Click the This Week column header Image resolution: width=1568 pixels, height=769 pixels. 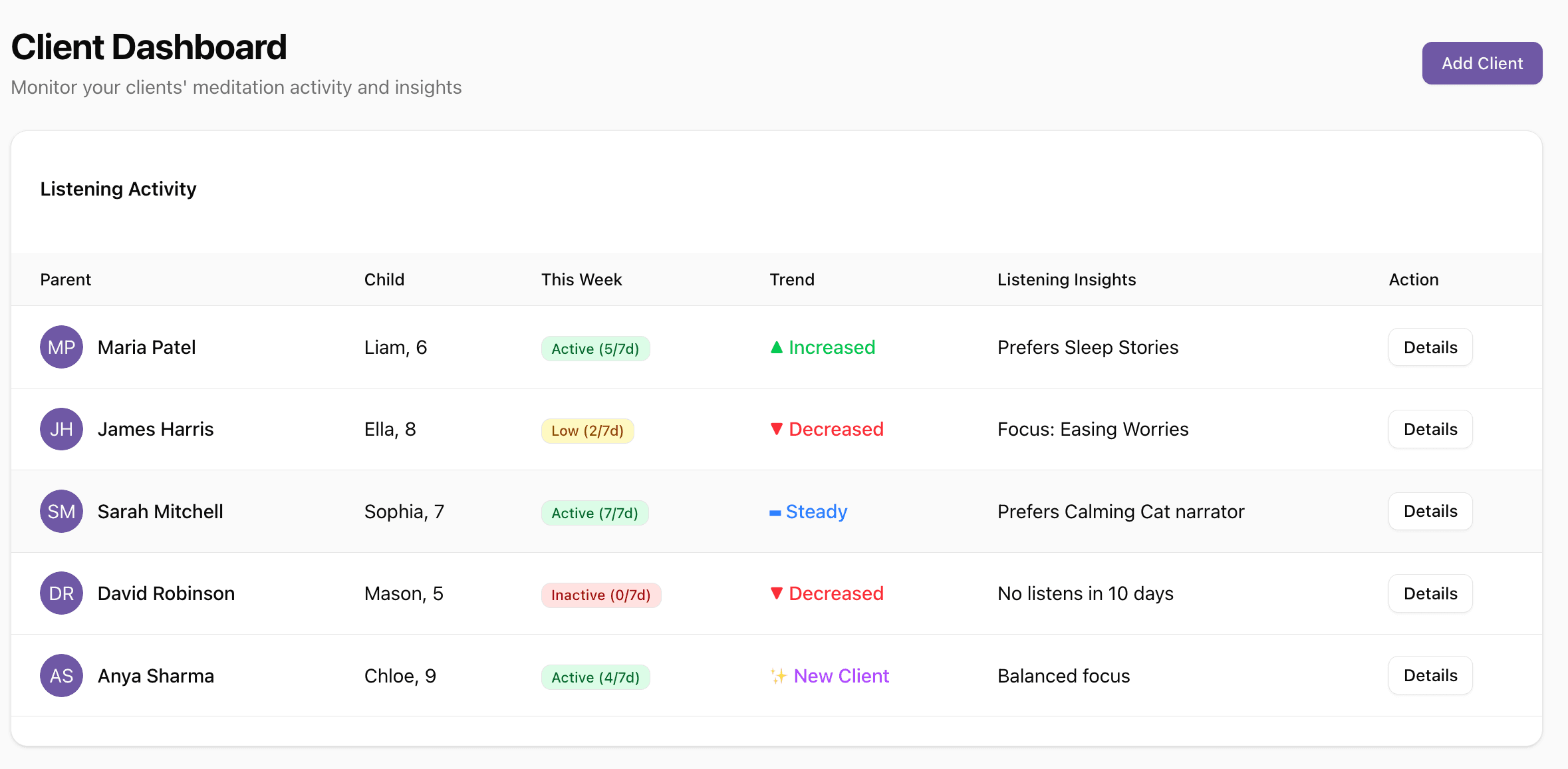click(581, 279)
